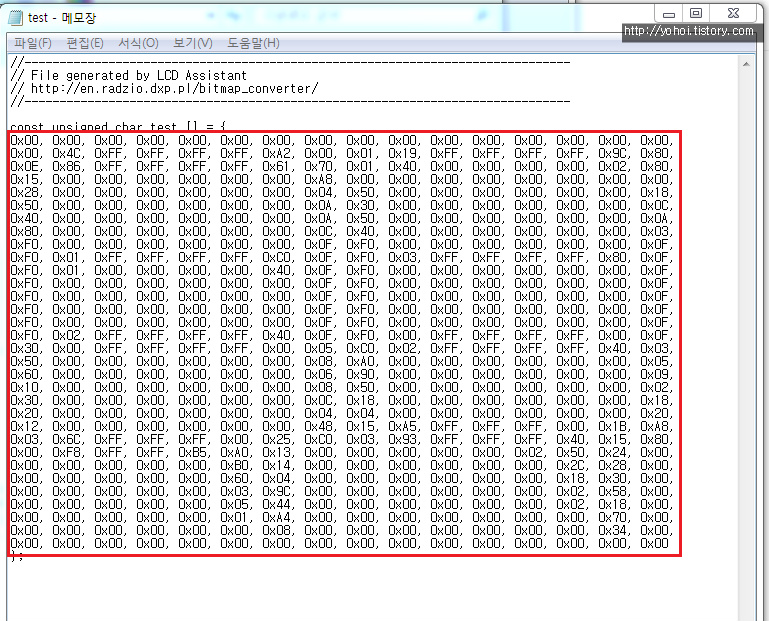Open the 보기(V) menu

(193, 43)
